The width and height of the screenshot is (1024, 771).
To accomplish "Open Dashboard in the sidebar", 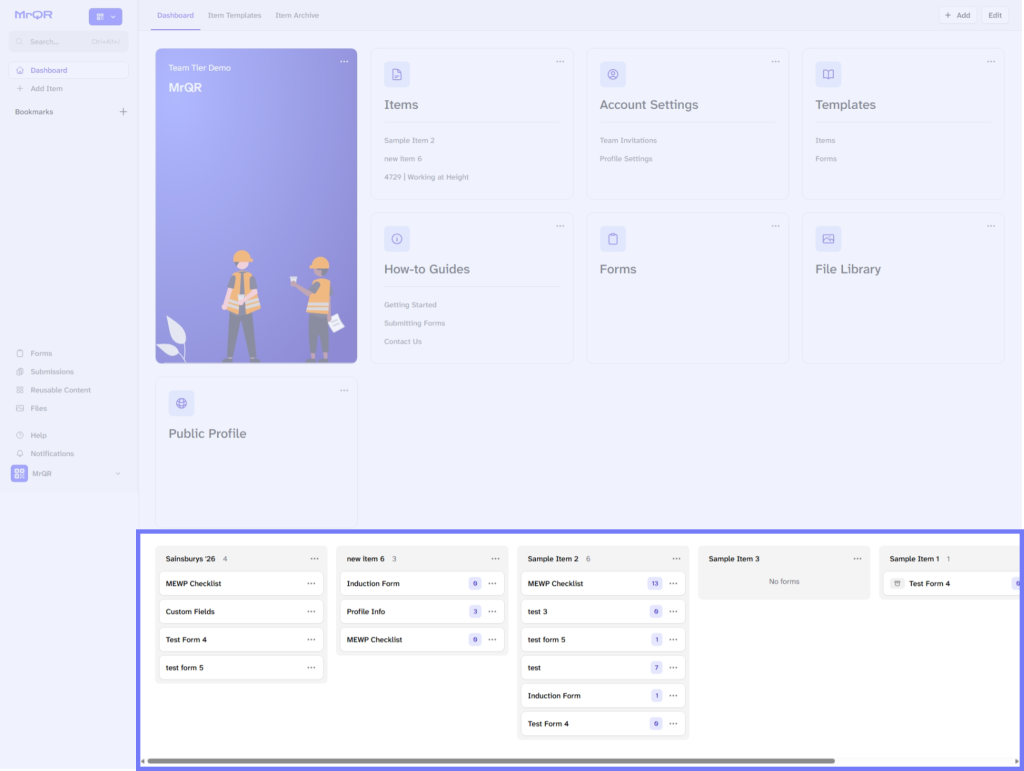I will 69,70.
